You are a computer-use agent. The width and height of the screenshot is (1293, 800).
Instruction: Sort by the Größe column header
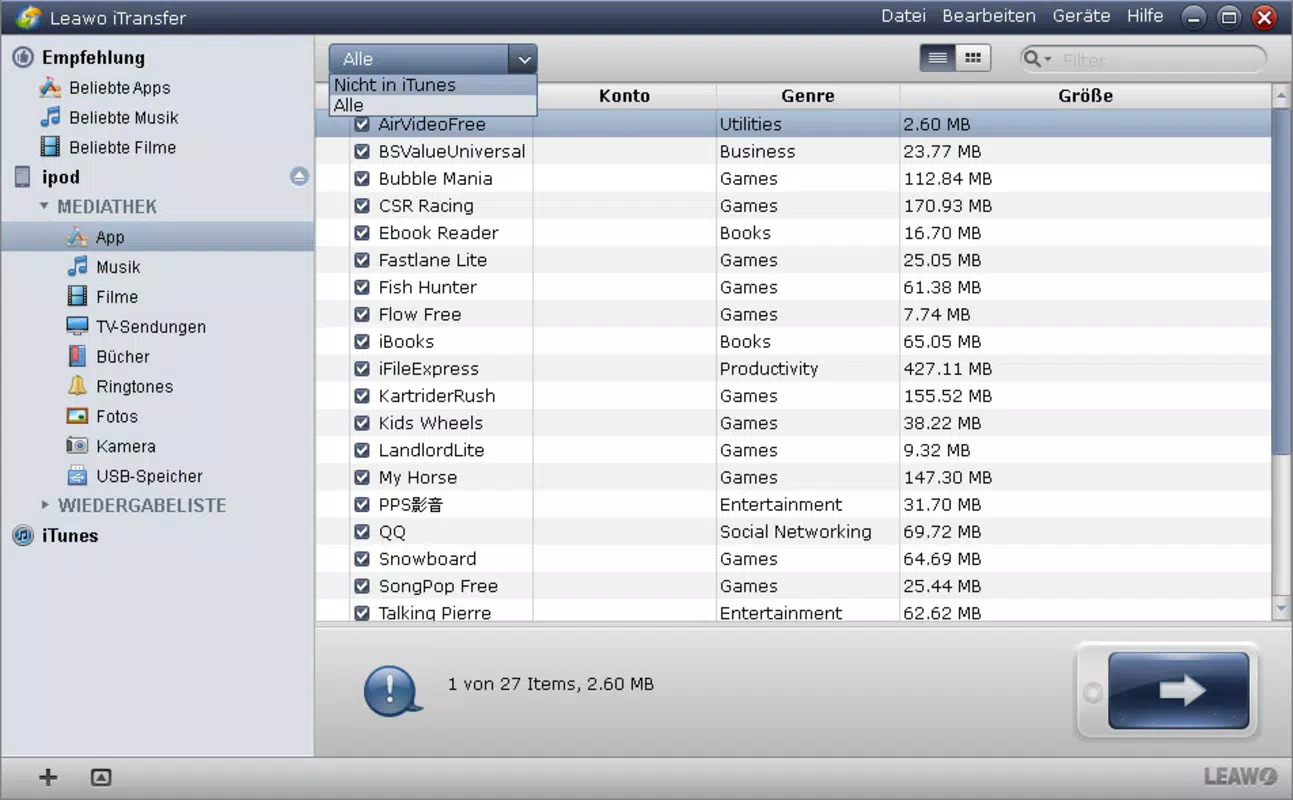pos(1085,96)
